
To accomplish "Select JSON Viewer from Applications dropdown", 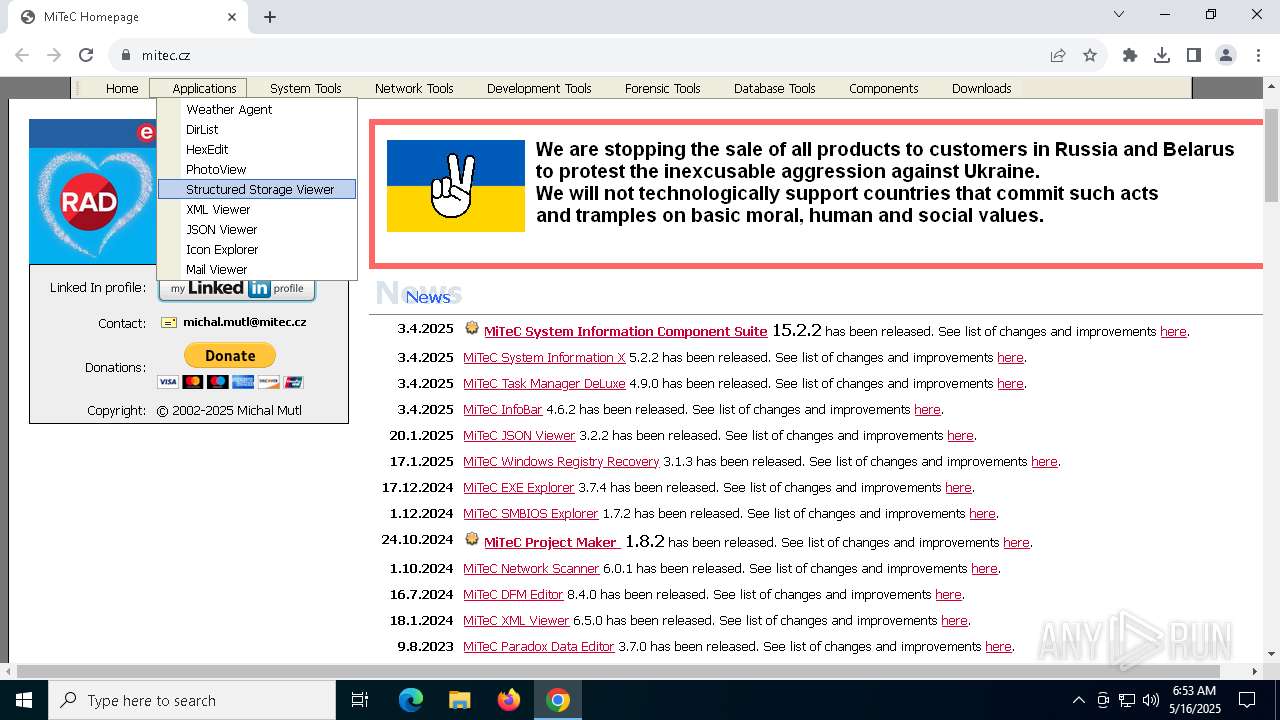I will [x=257, y=229].
